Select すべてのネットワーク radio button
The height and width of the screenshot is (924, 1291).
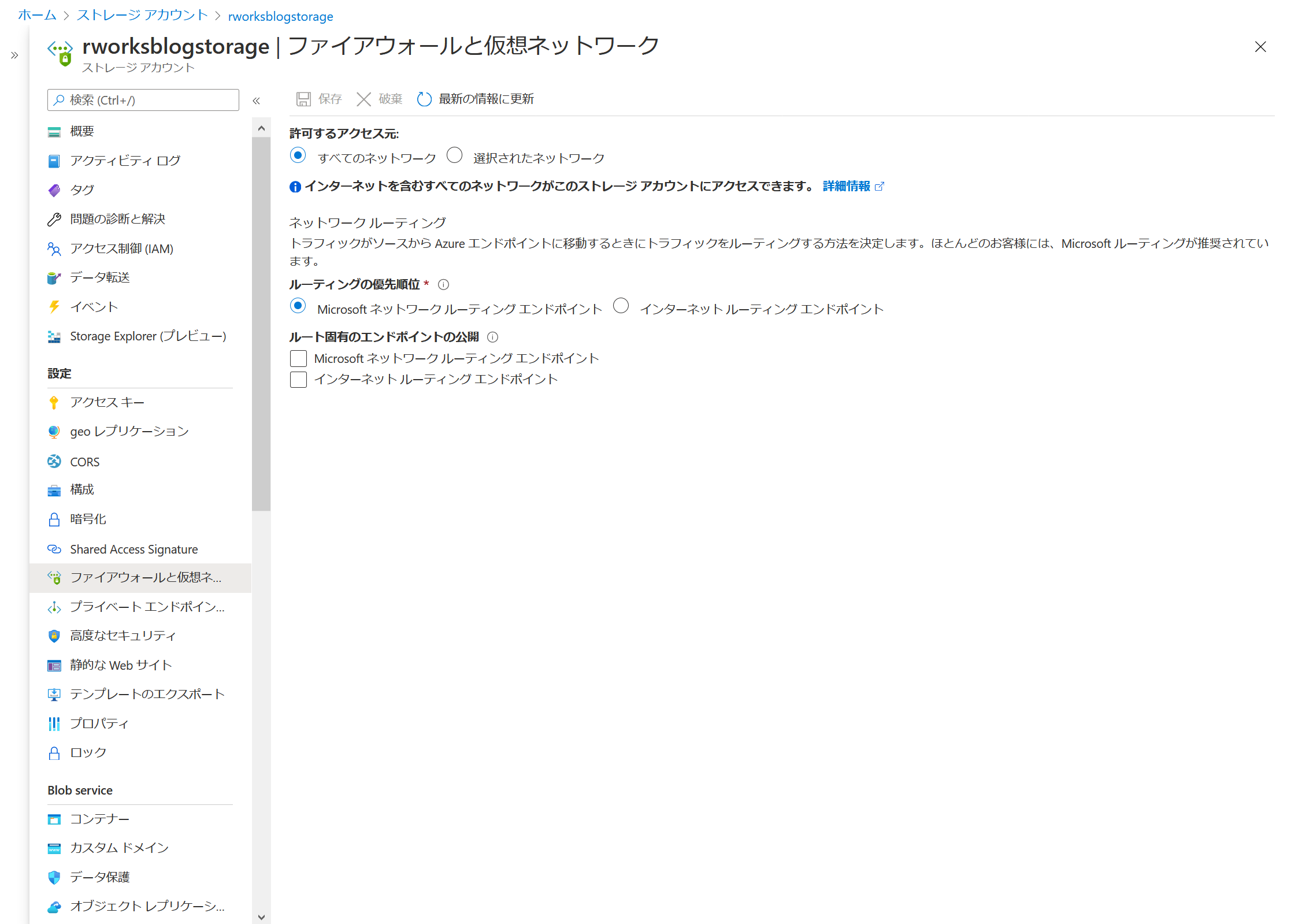pos(298,155)
